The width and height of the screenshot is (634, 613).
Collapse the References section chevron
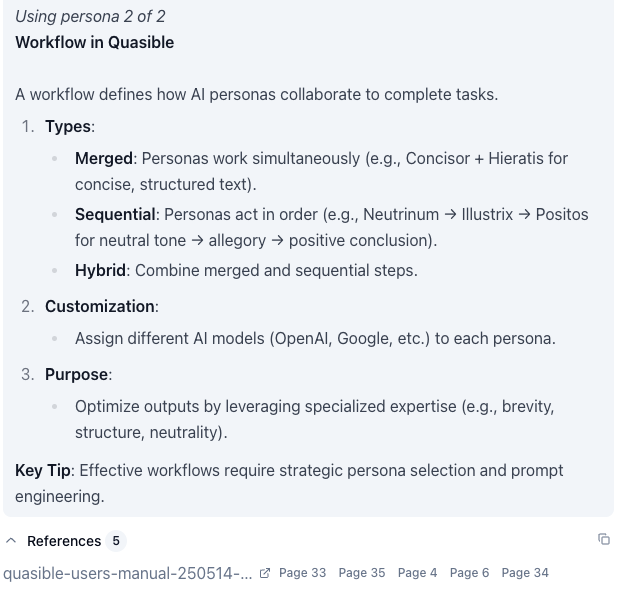pos(11,541)
